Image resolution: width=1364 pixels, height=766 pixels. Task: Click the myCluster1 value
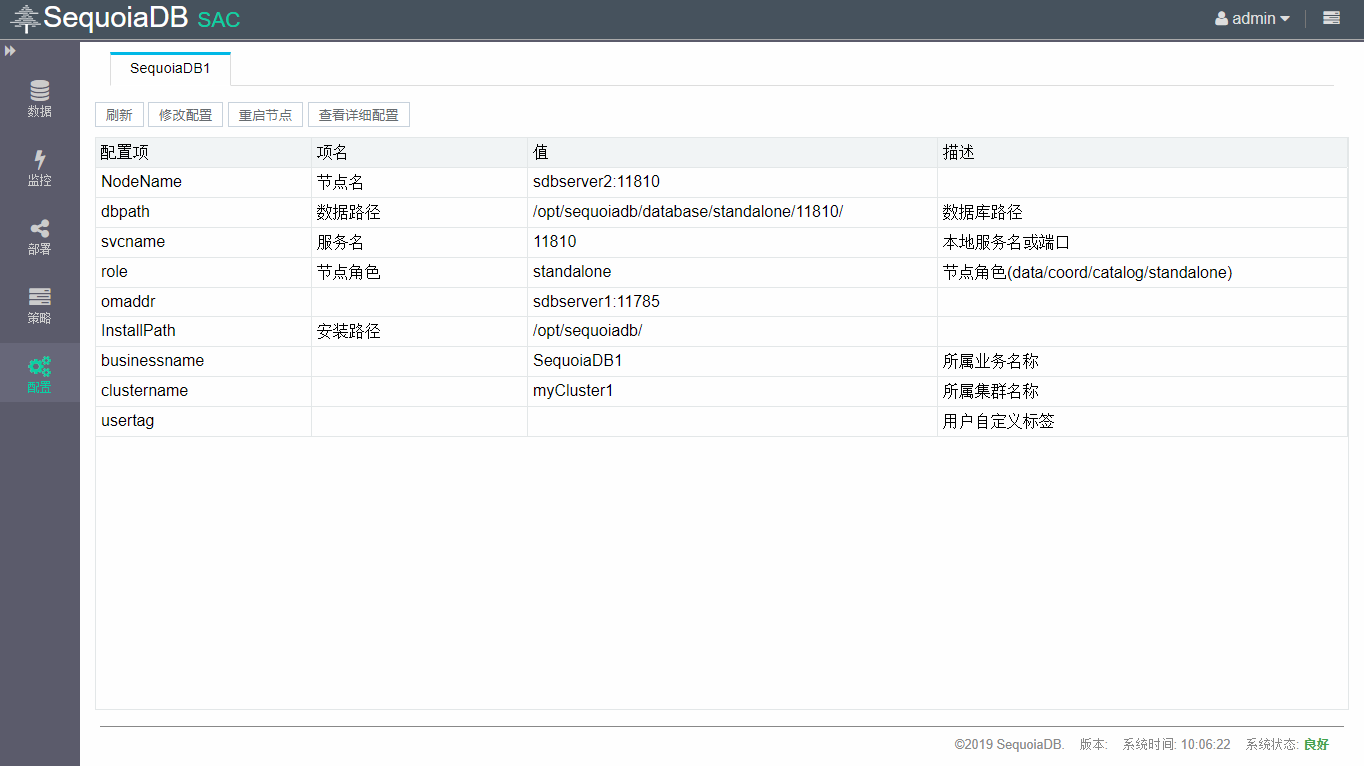click(573, 391)
